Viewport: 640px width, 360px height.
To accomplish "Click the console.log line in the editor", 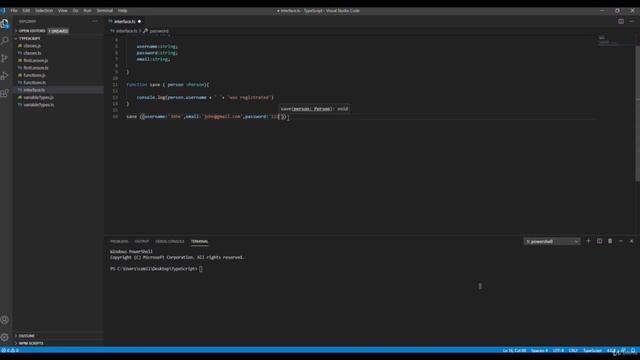I will (205, 98).
